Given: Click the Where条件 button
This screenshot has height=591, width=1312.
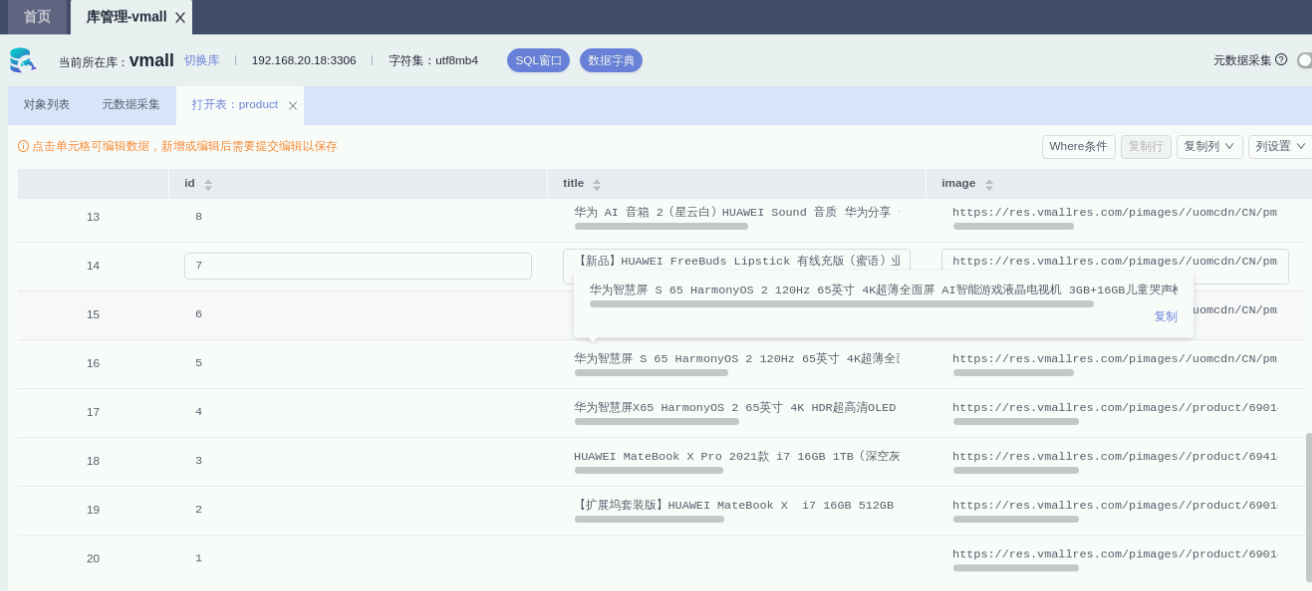Looking at the screenshot, I should [x=1078, y=146].
